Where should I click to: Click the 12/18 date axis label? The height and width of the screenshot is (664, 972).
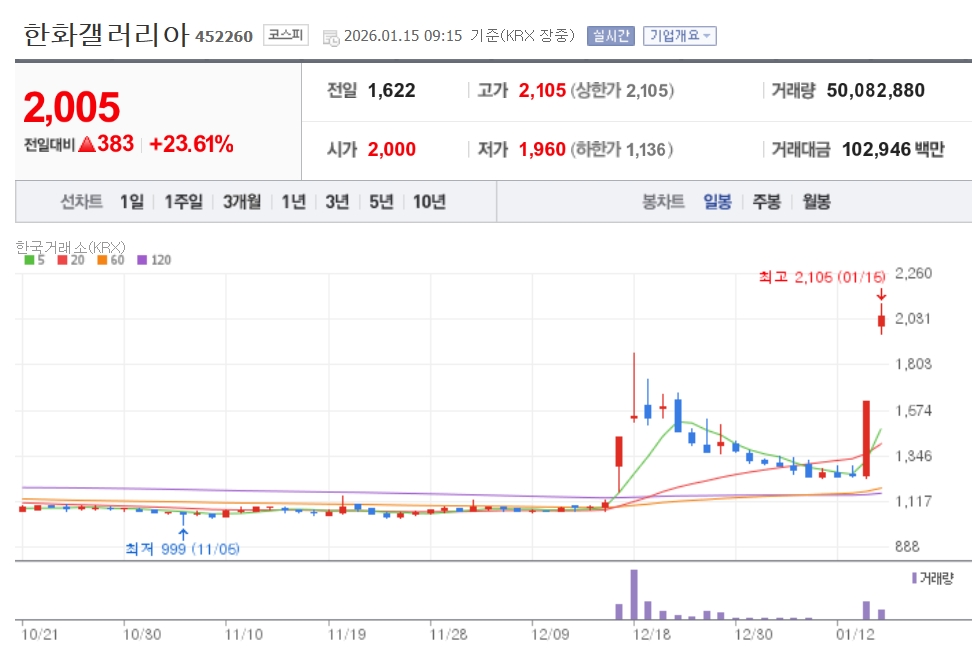point(652,634)
